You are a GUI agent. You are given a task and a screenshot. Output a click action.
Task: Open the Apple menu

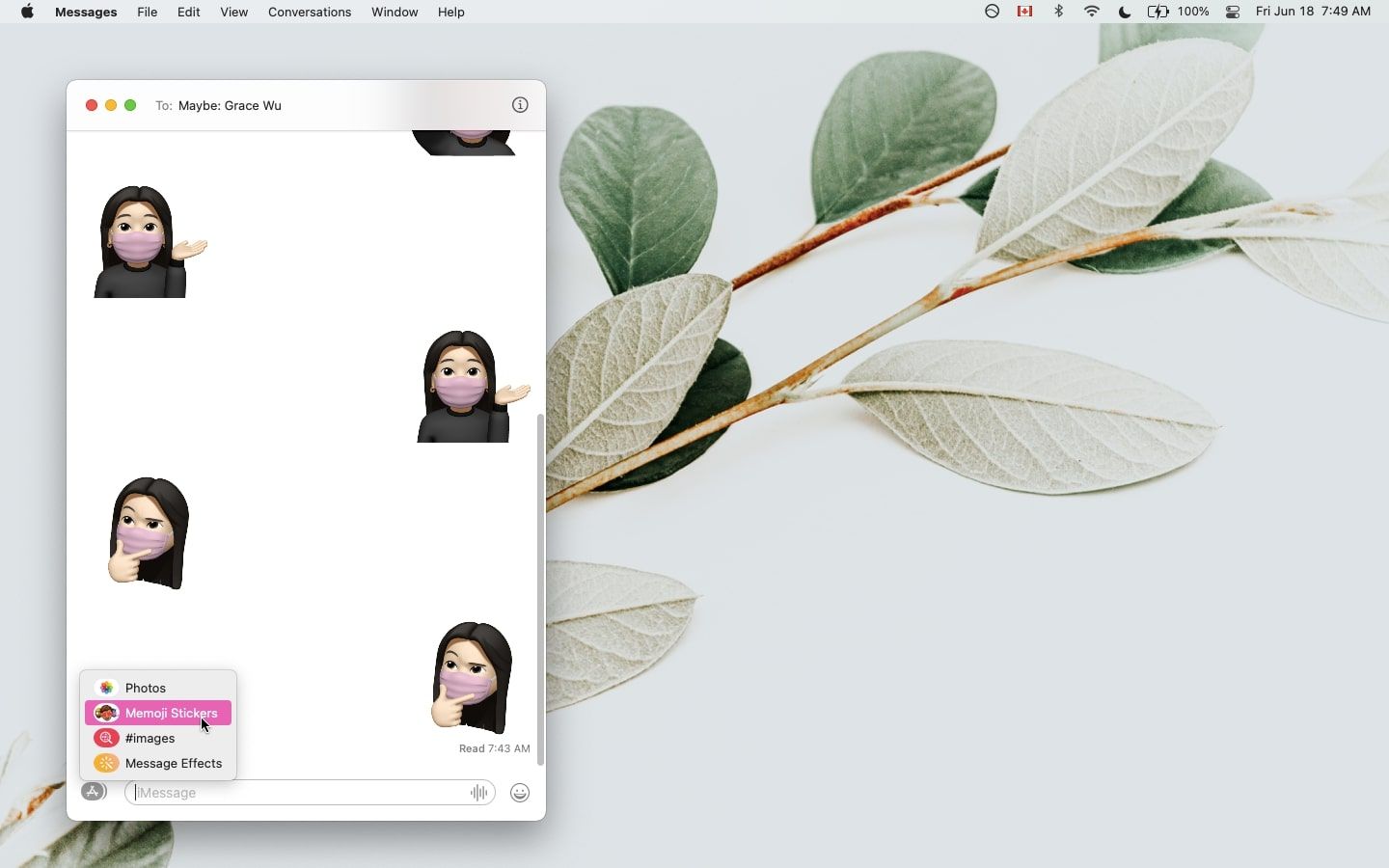[26, 12]
